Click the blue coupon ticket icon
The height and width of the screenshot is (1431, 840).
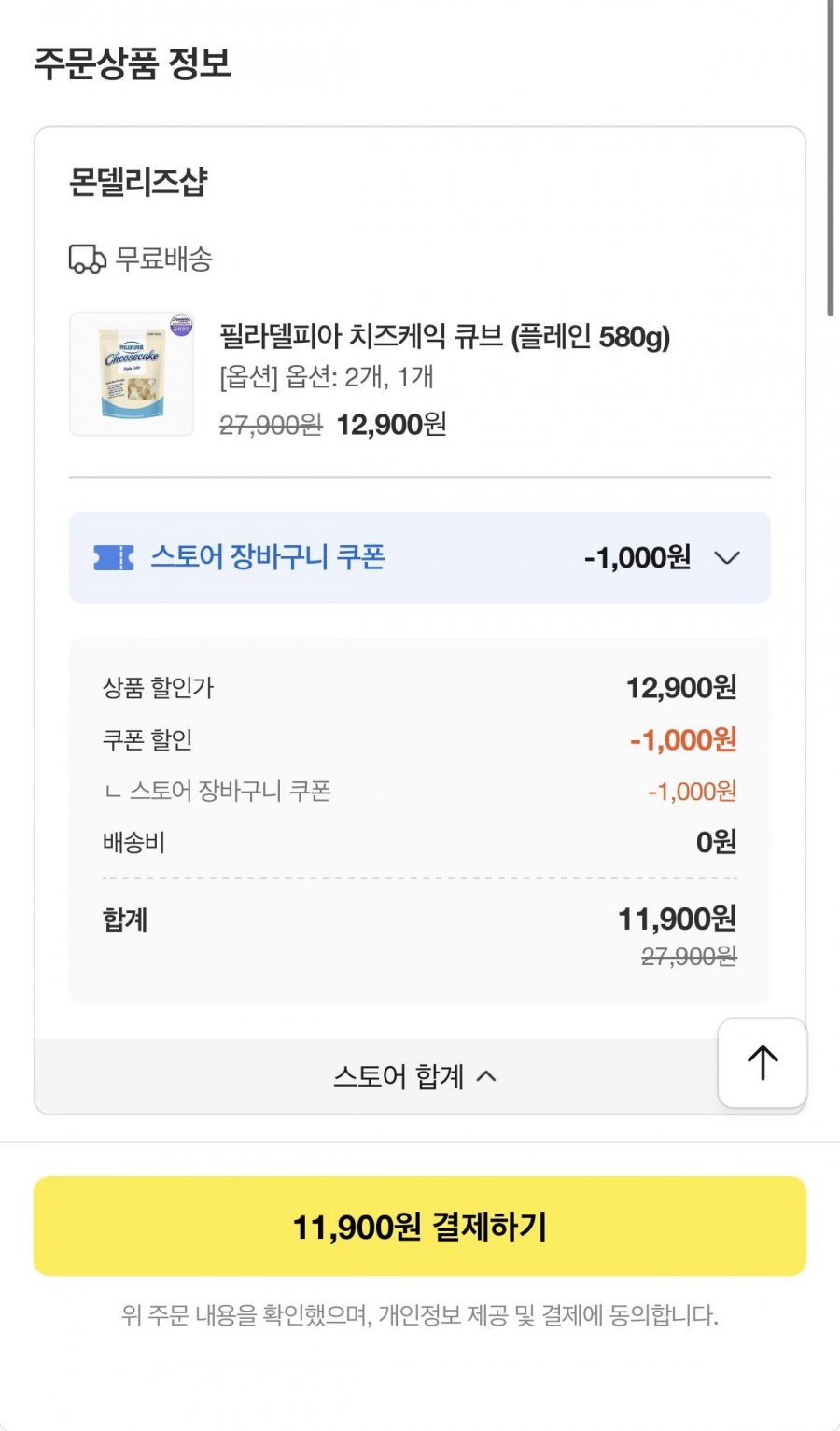114,557
